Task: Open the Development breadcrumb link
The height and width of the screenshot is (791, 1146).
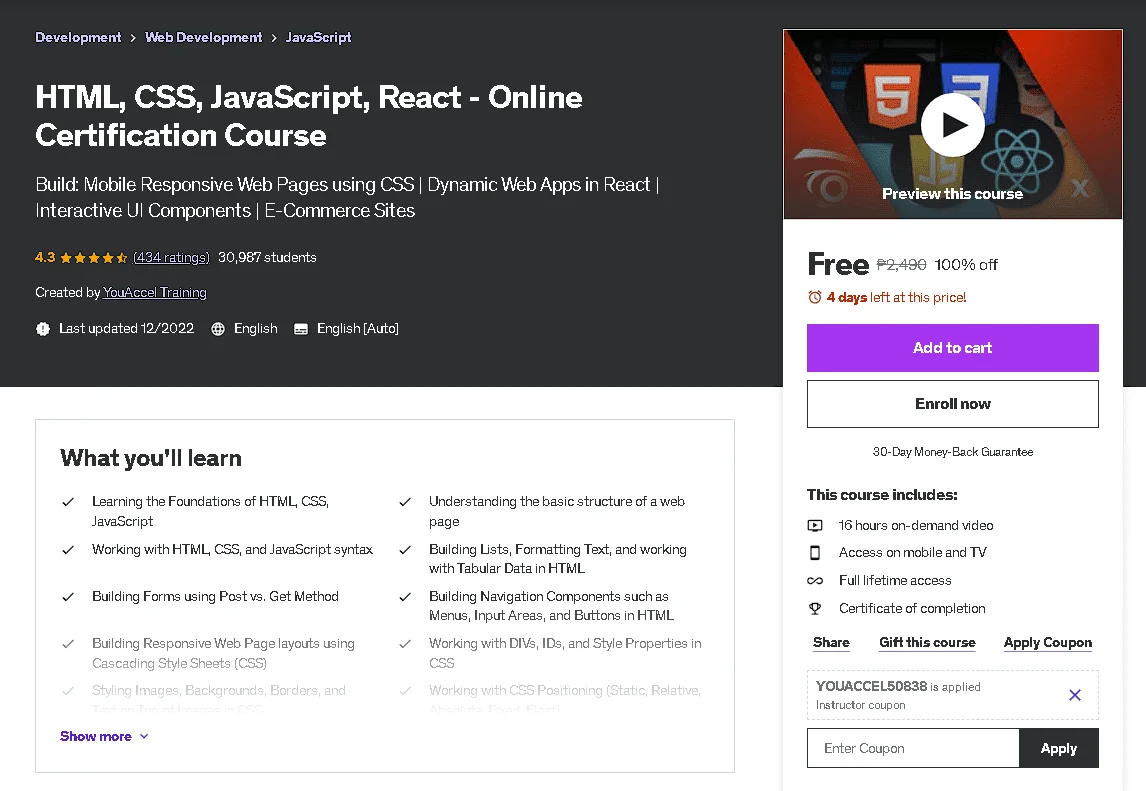Action: point(78,37)
